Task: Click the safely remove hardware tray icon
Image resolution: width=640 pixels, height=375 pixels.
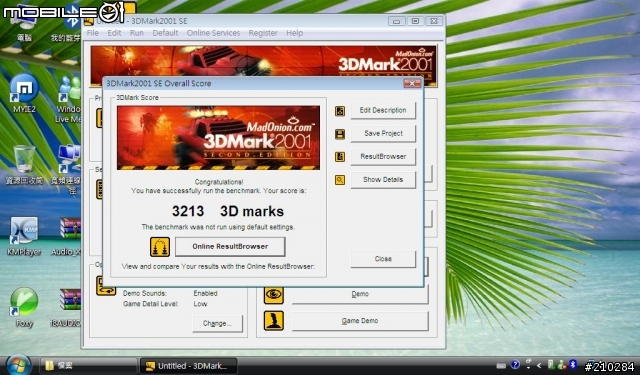Action: pyautogui.click(x=551, y=364)
